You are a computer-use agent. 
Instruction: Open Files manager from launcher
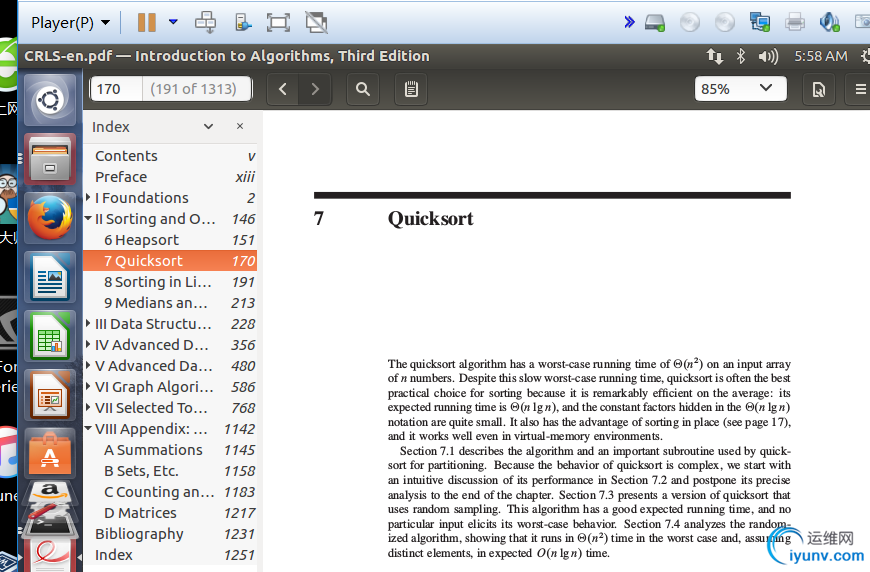pos(50,159)
